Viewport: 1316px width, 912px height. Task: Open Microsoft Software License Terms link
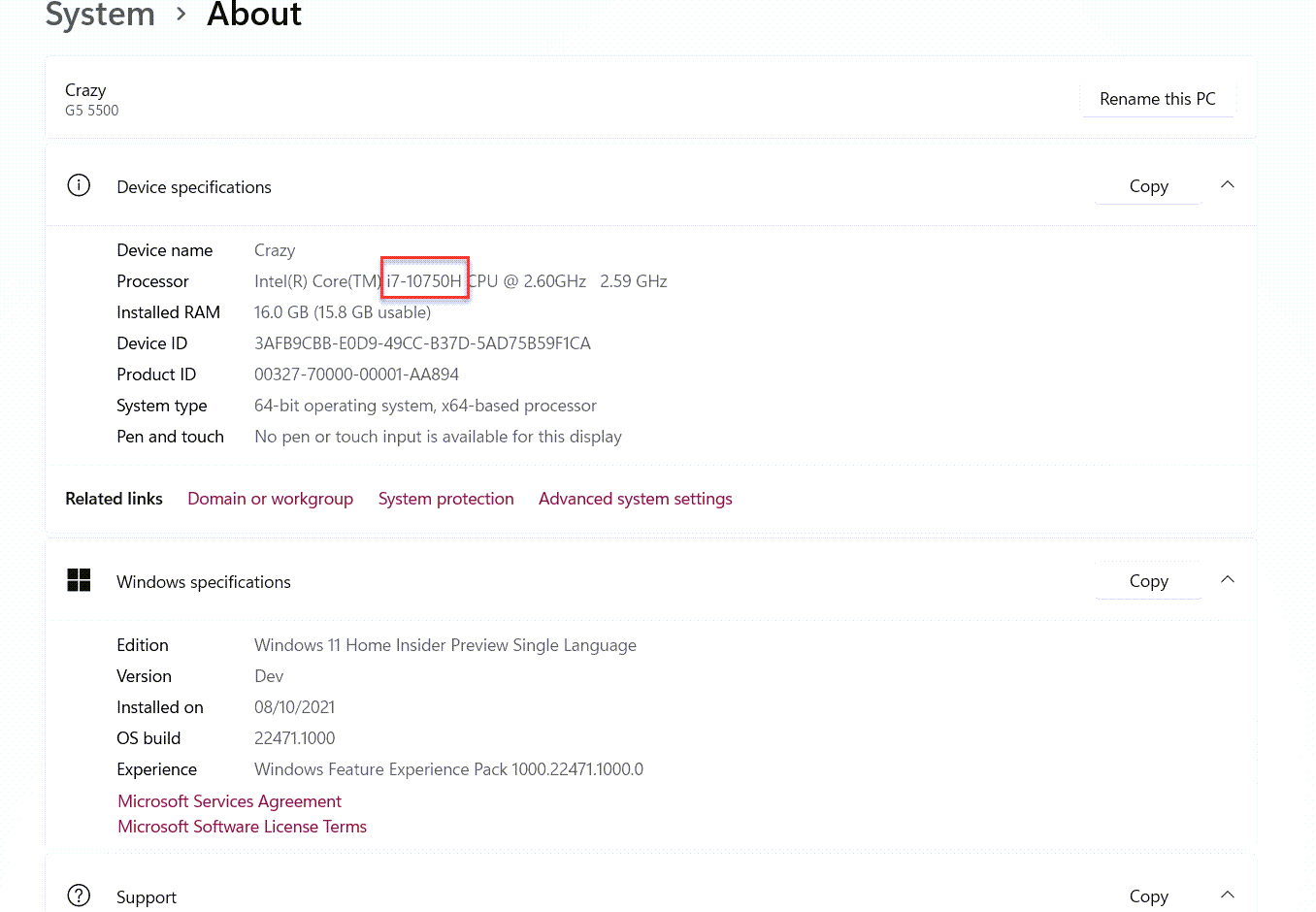[x=242, y=827]
